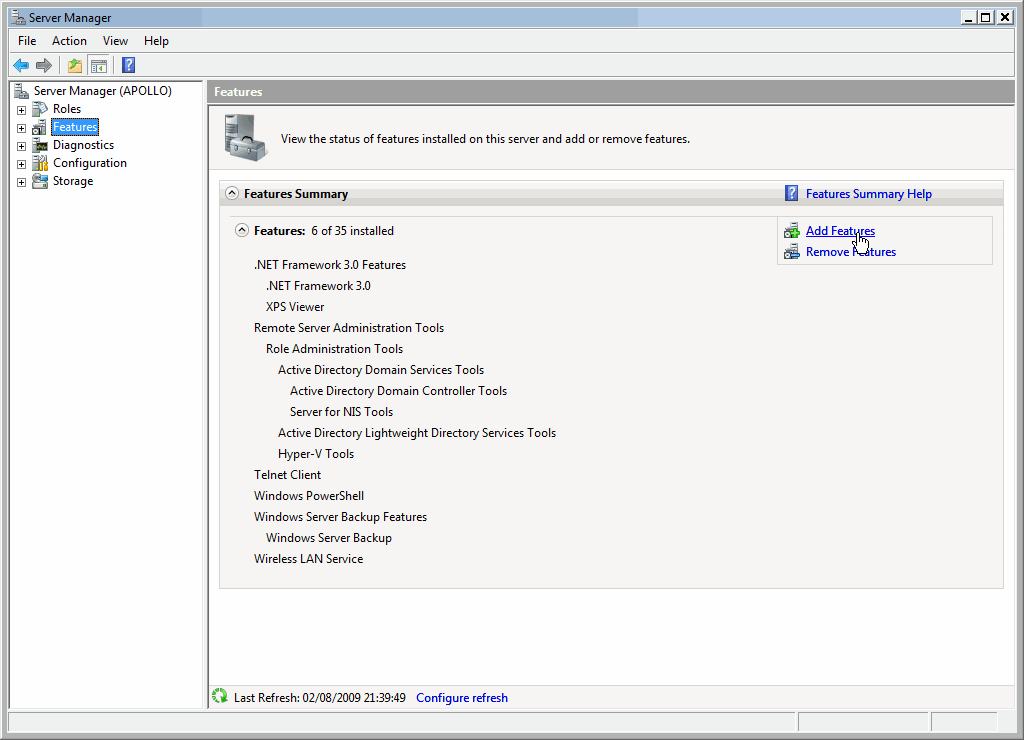This screenshot has height=740, width=1024.
Task: Click the Diagnostics node icon
Action: (40, 145)
